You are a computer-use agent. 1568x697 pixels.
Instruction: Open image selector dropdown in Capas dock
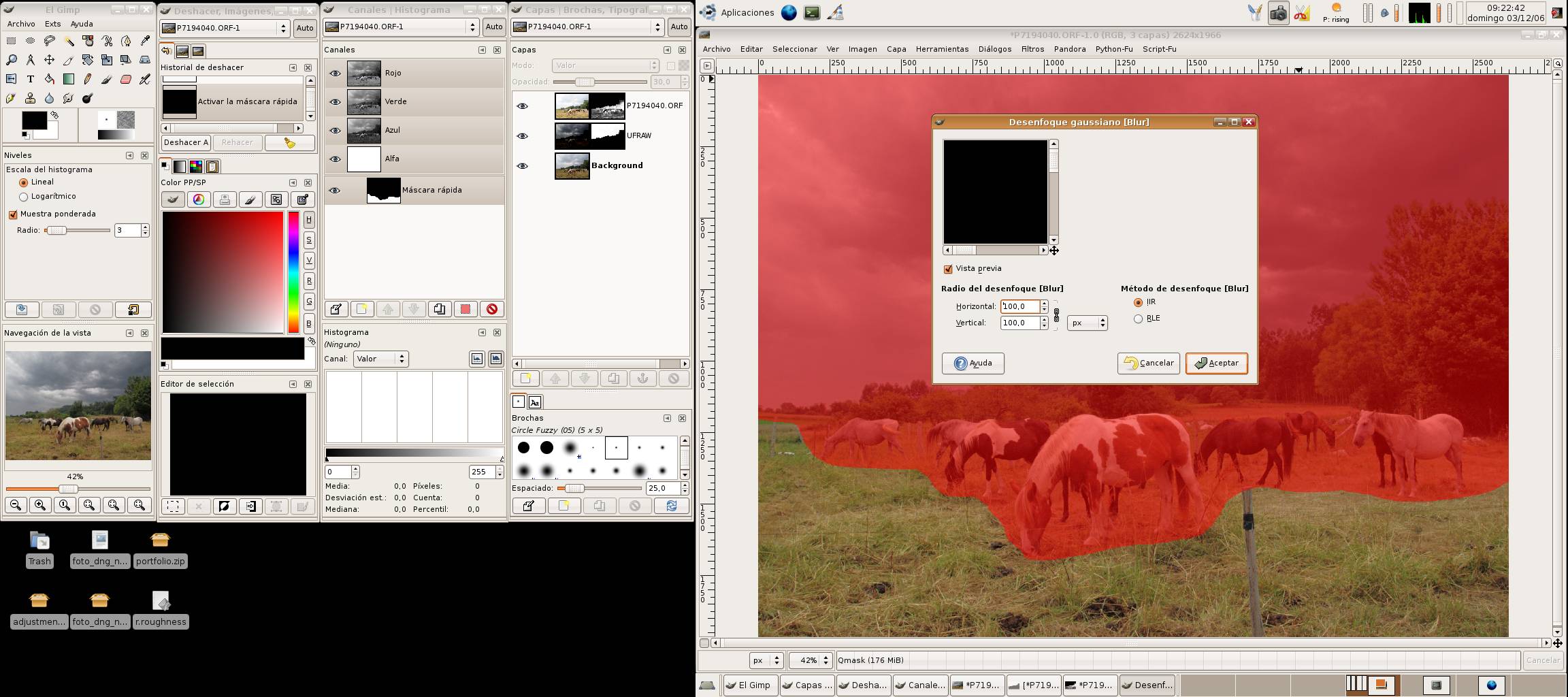tap(588, 27)
